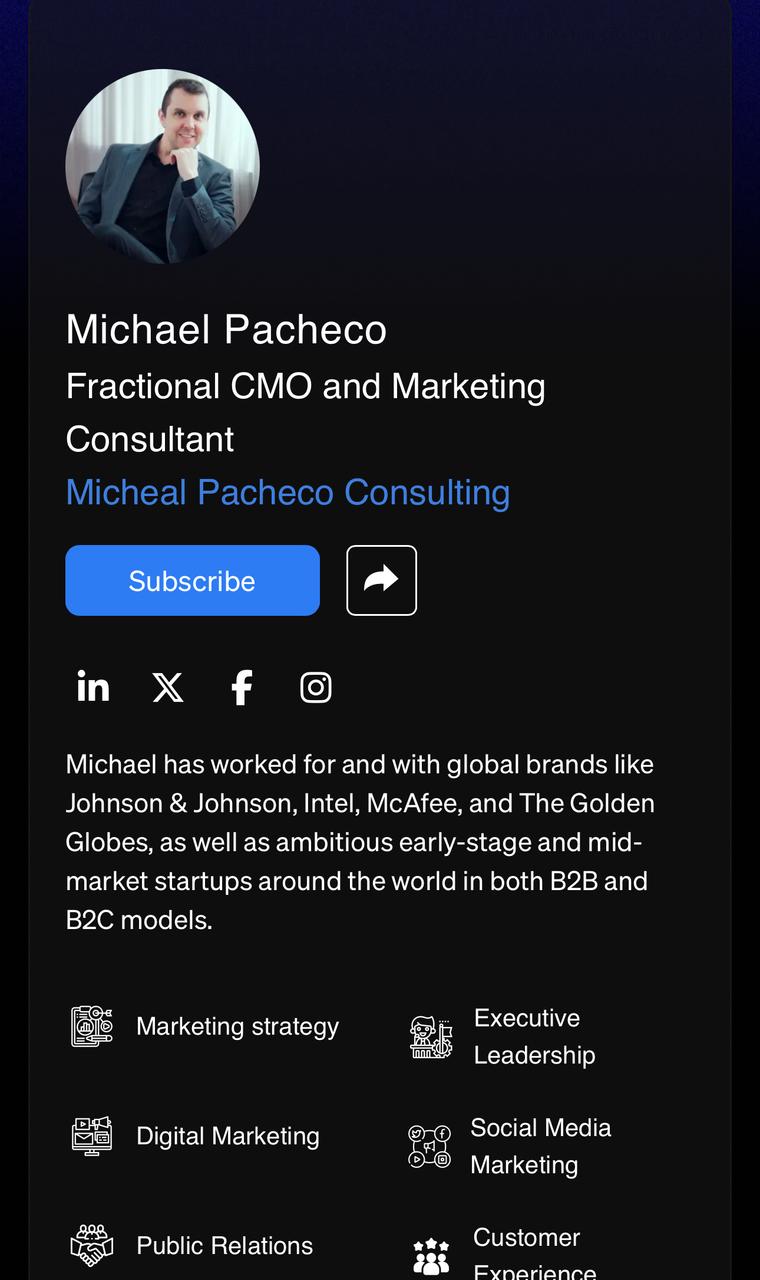Select the Michael Pacheco name heading
The height and width of the screenshot is (1280, 760).
tap(226, 330)
